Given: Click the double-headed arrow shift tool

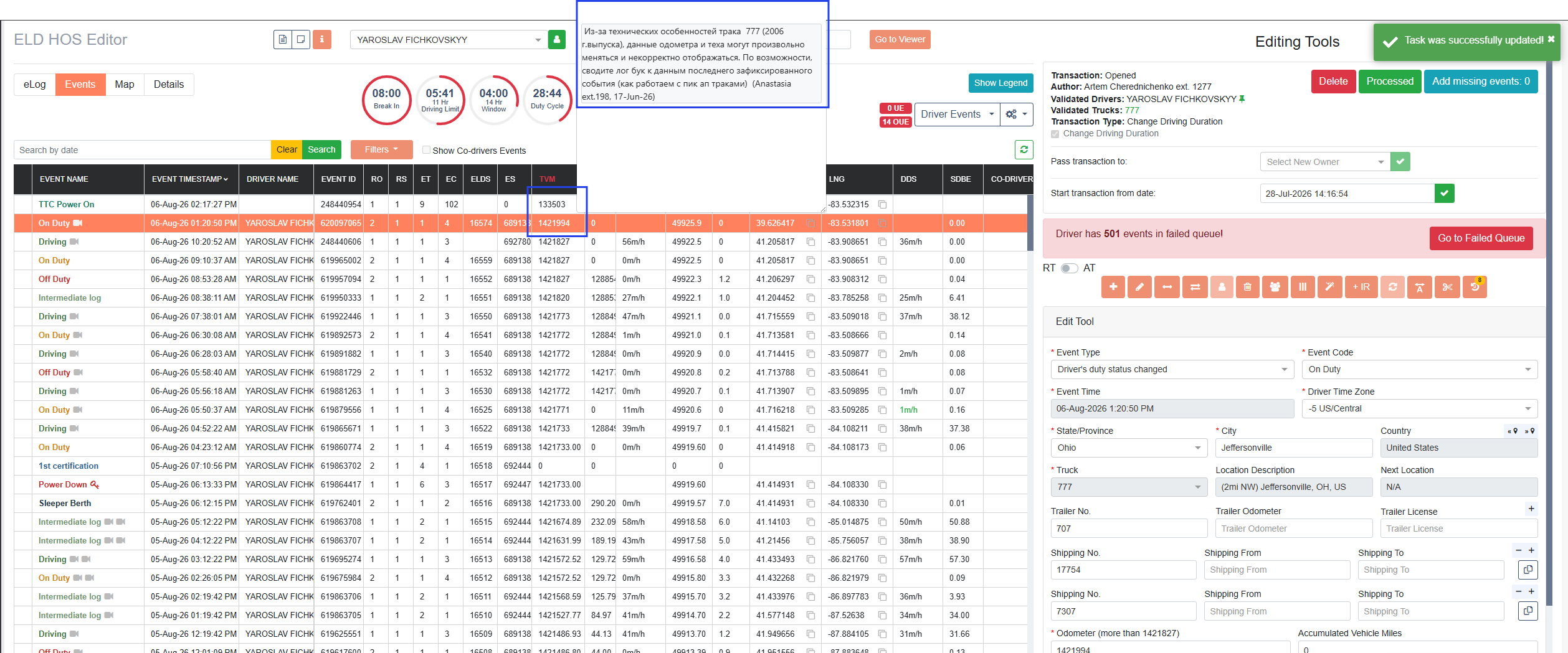Looking at the screenshot, I should (x=1167, y=287).
